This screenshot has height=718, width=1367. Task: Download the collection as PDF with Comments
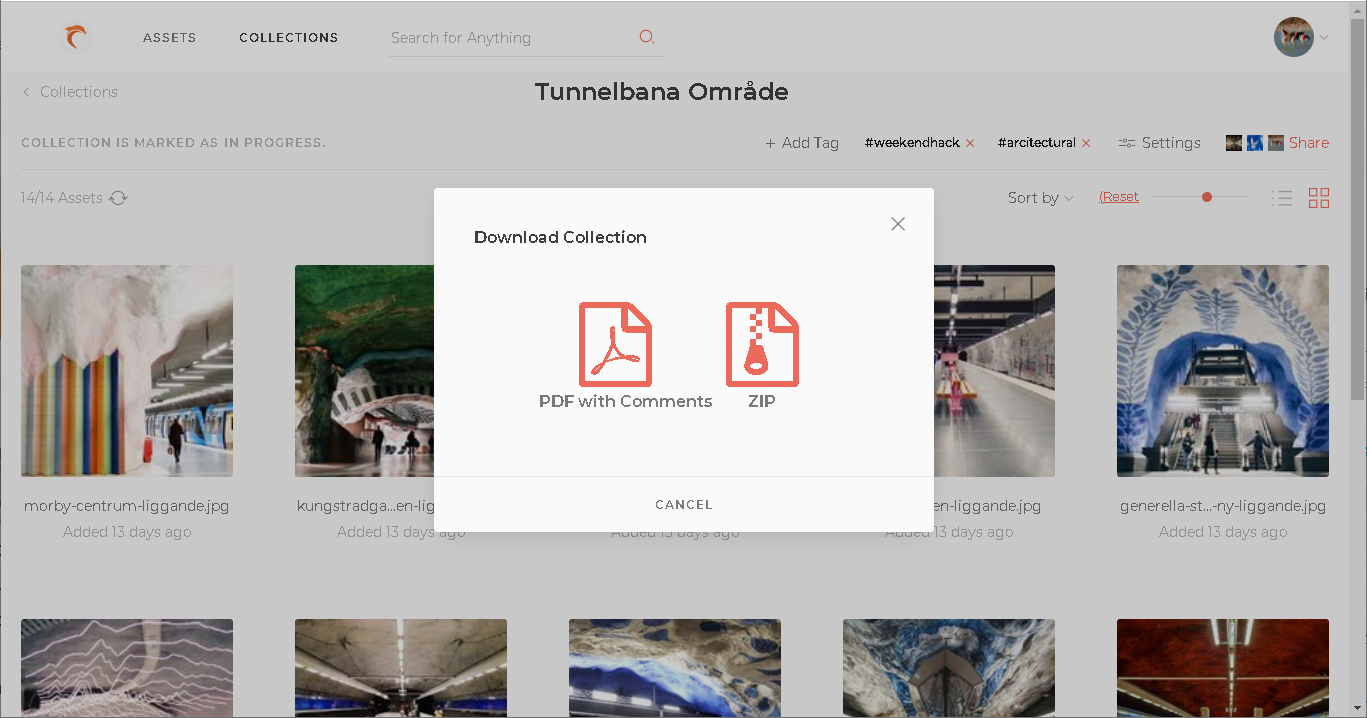point(625,356)
